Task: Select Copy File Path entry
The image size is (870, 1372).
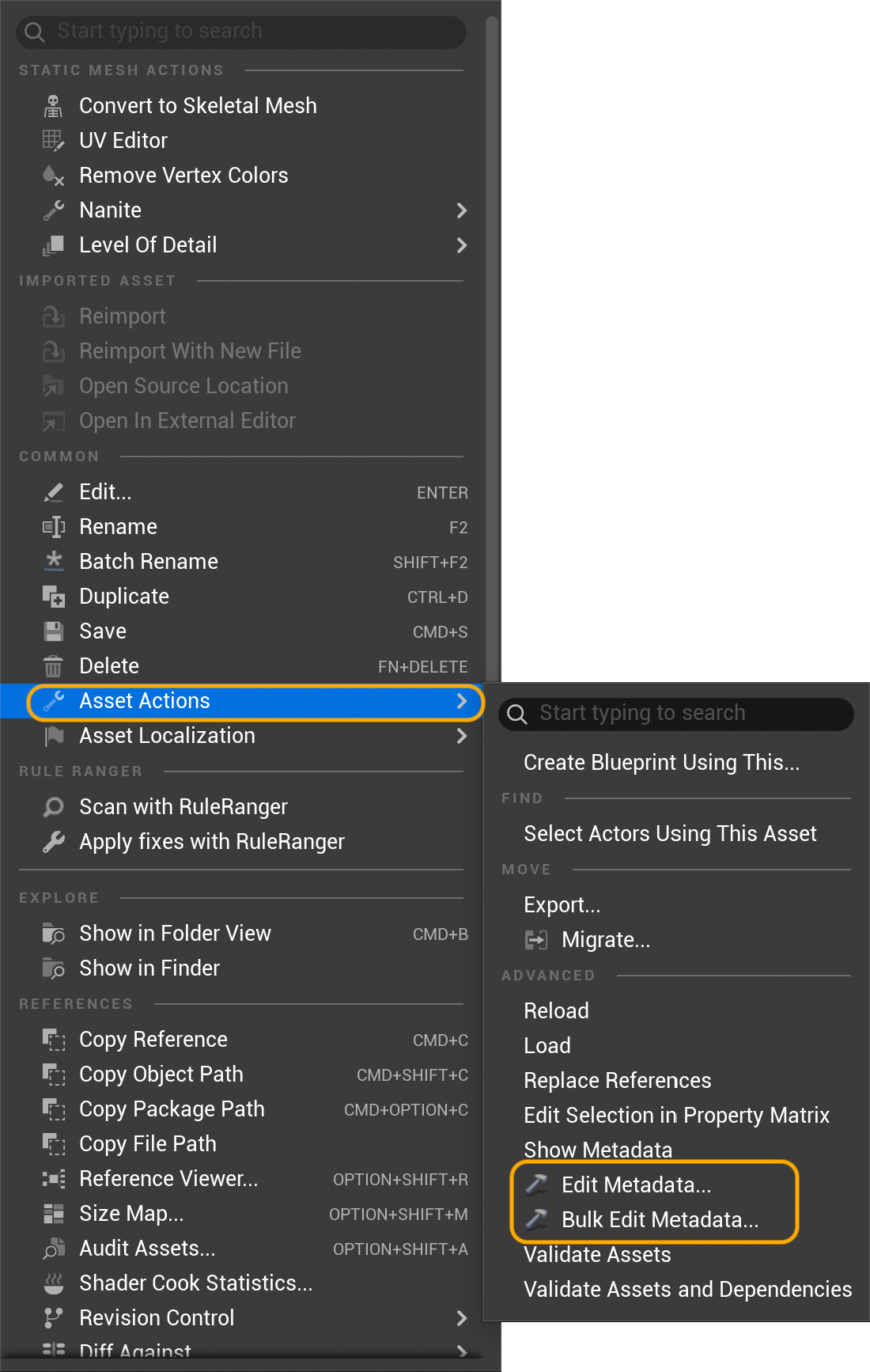Action: (x=148, y=1144)
